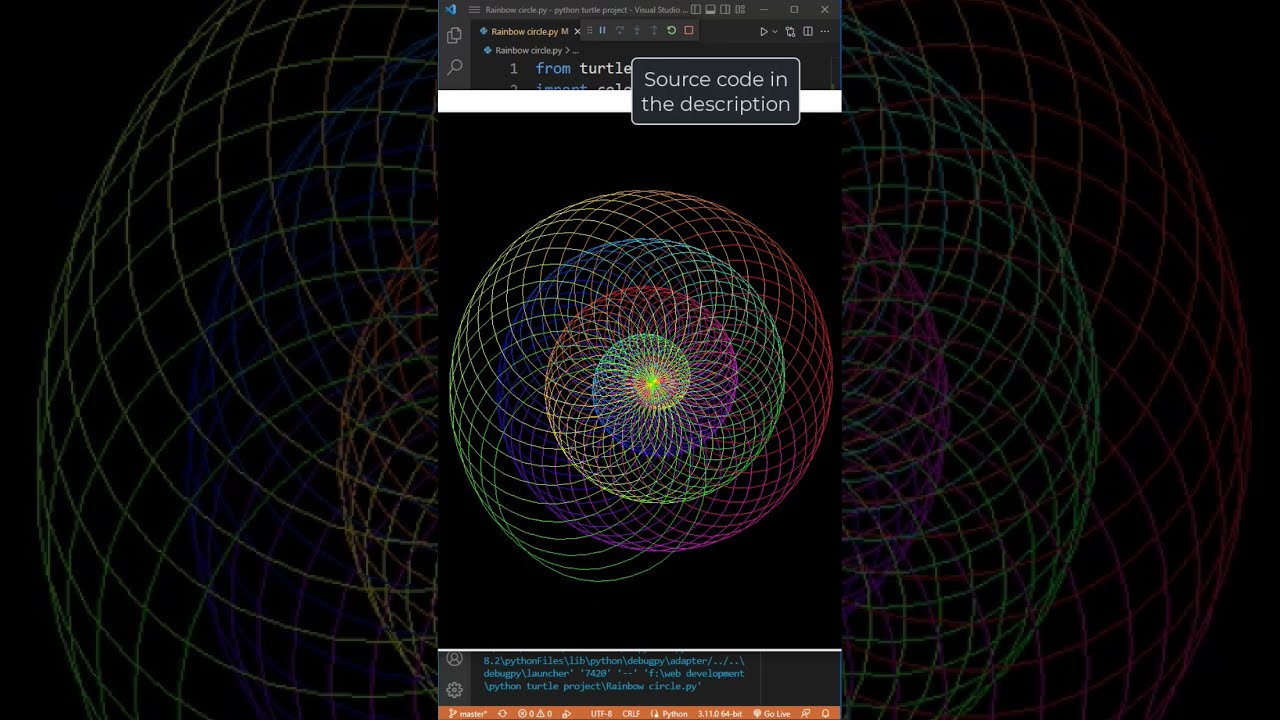Click the feedback icon in status bar

[x=806, y=714]
